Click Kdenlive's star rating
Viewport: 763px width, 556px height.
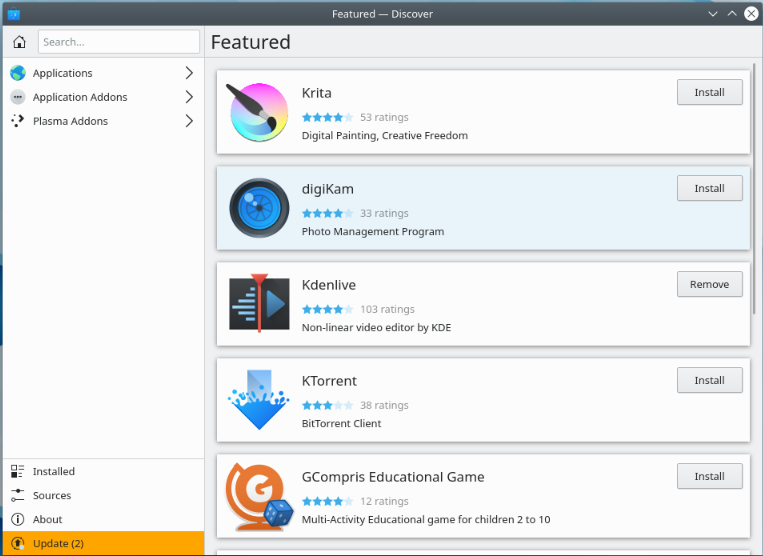pos(327,309)
